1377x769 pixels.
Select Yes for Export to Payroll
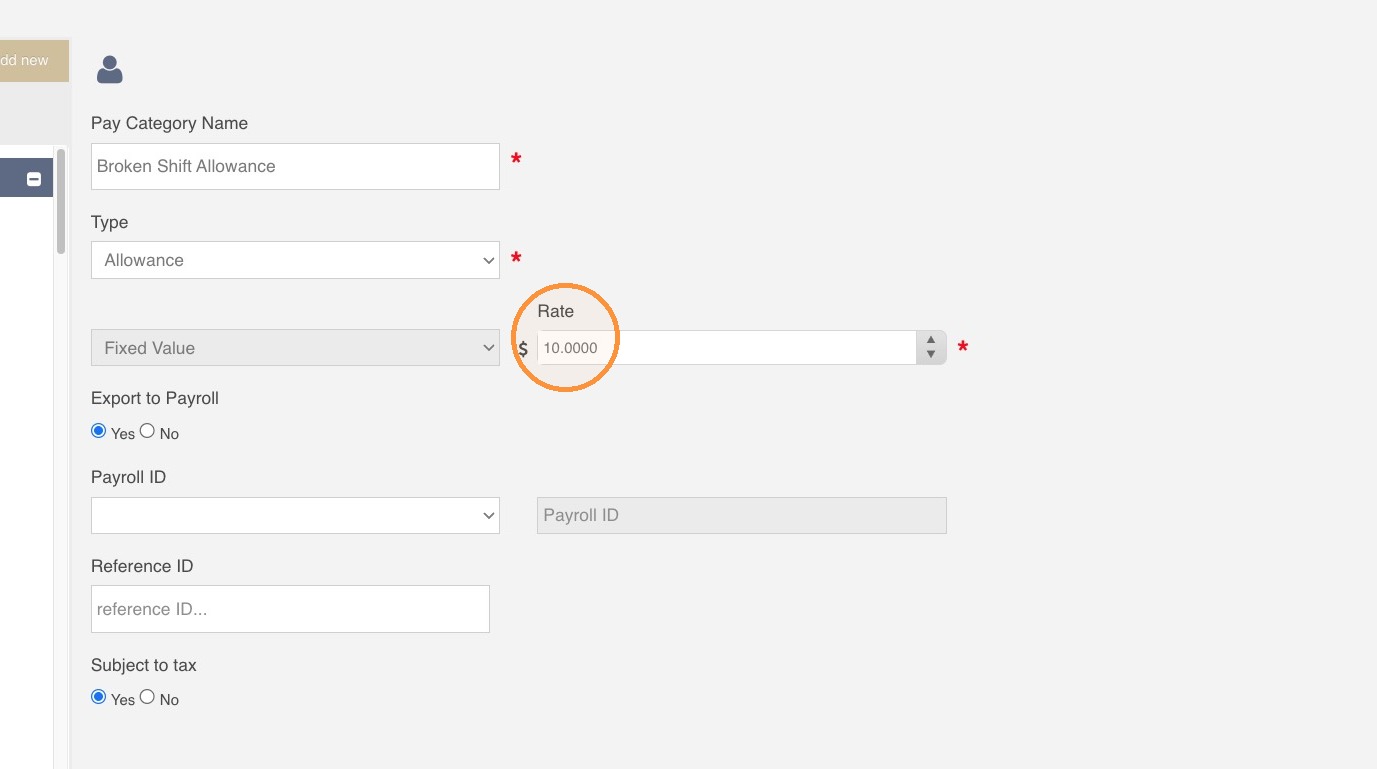point(98,431)
